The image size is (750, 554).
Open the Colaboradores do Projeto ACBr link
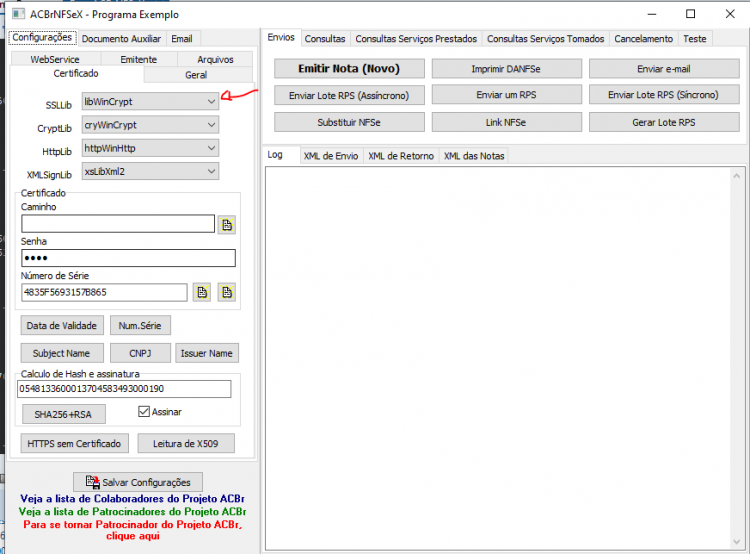[x=132, y=499]
